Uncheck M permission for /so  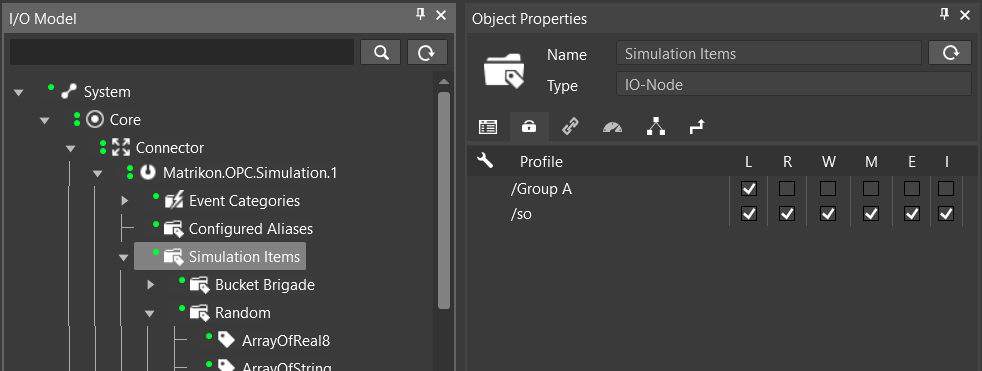(x=871, y=214)
